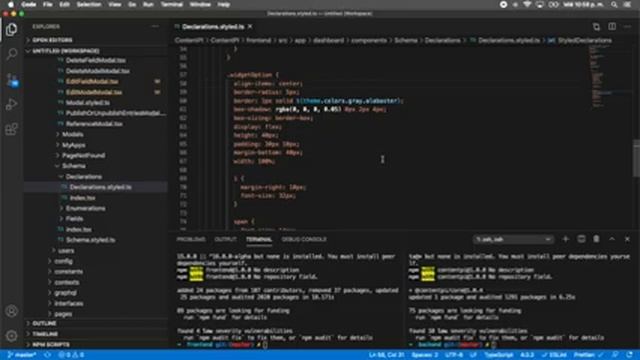Expand the PageNotFound folder
Image resolution: width=640 pixels, height=360 pixels.
click(x=83, y=156)
